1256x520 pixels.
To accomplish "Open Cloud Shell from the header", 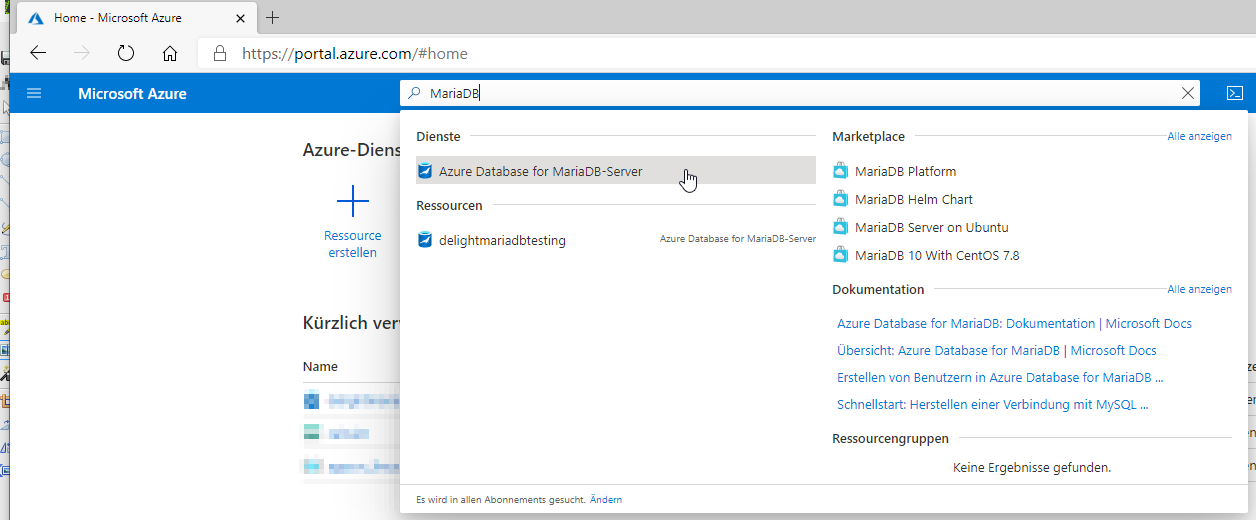I will click(1235, 93).
